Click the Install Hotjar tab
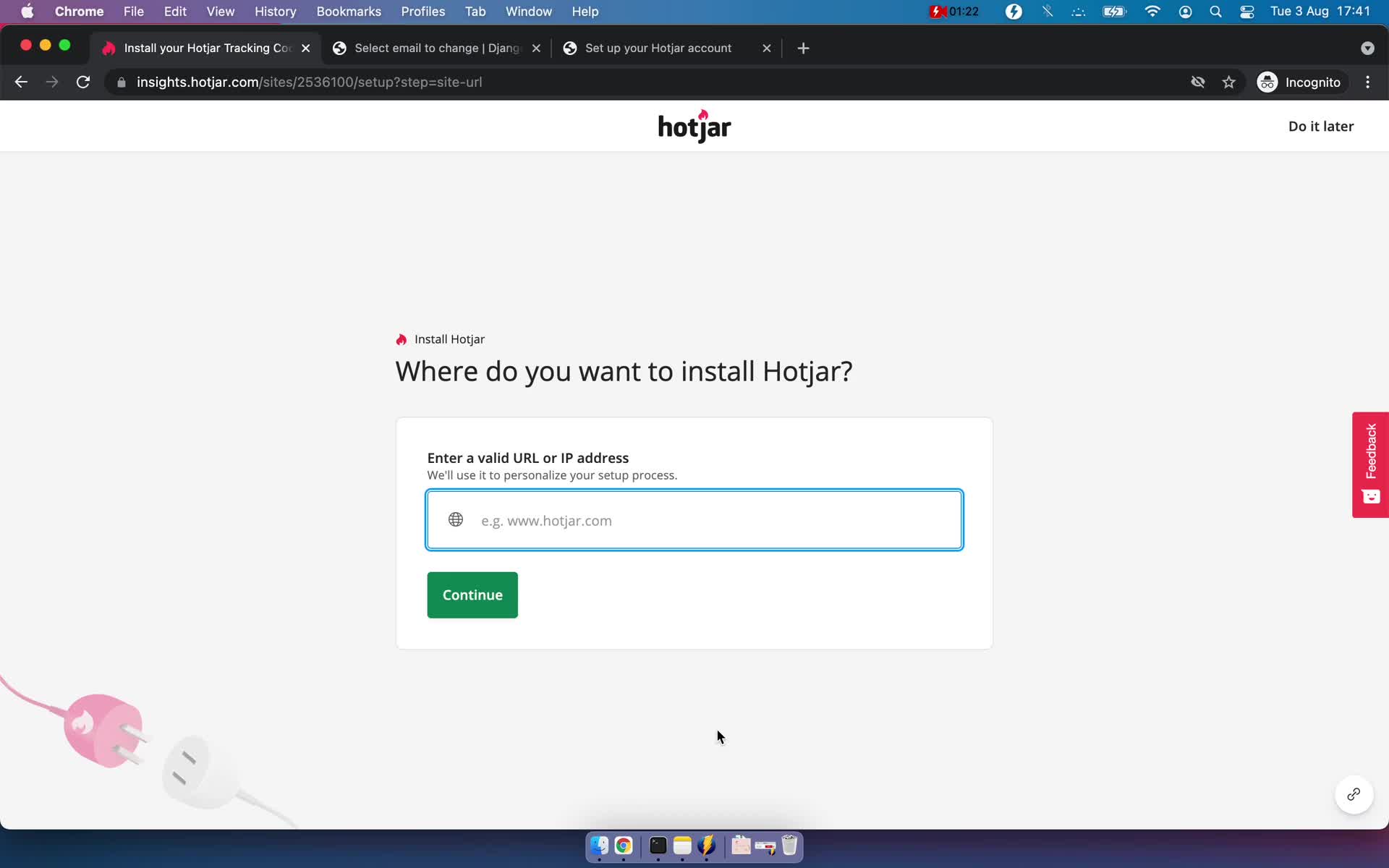This screenshot has width=1389, height=868. [x=206, y=47]
